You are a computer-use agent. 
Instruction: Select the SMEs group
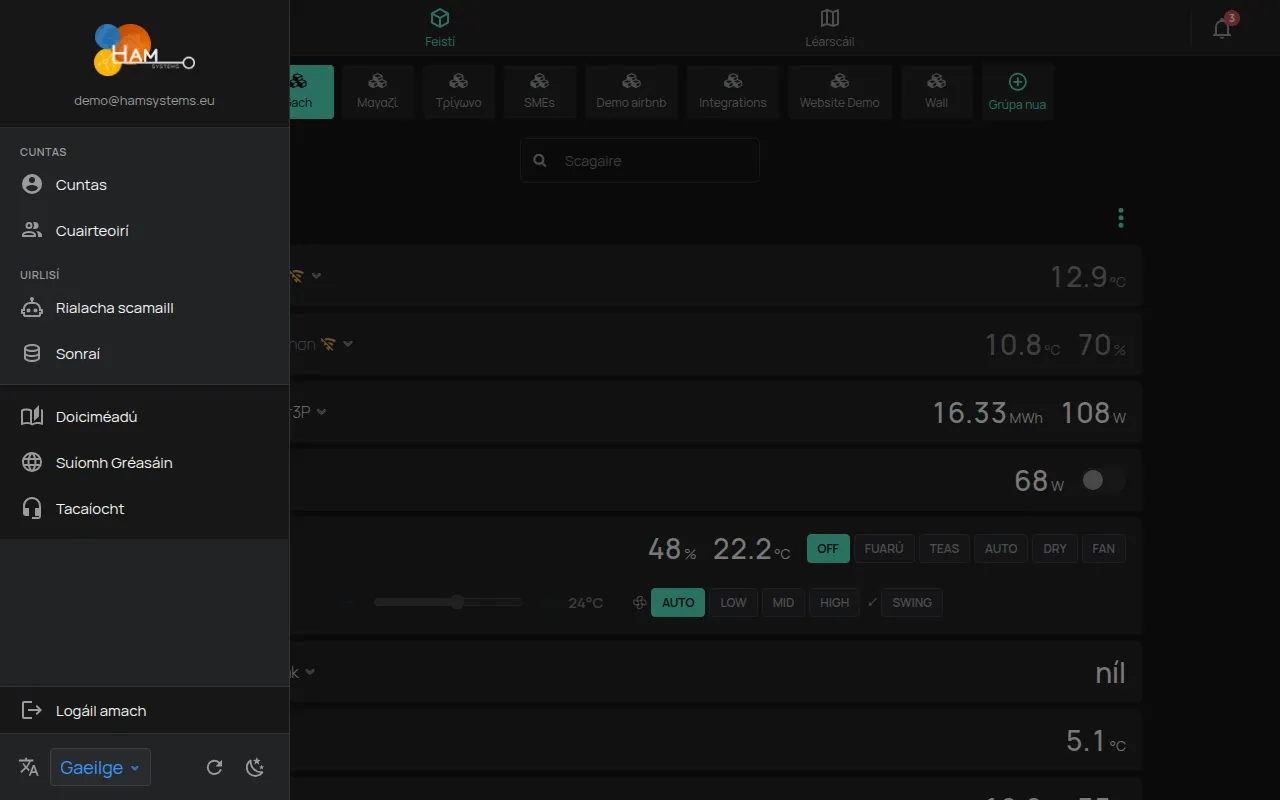[x=539, y=92]
